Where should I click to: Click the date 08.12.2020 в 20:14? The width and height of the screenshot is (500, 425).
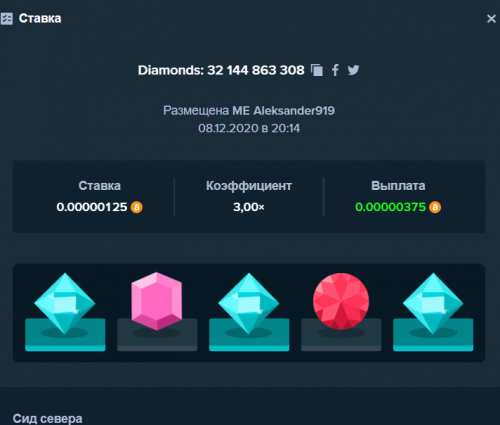(249, 128)
